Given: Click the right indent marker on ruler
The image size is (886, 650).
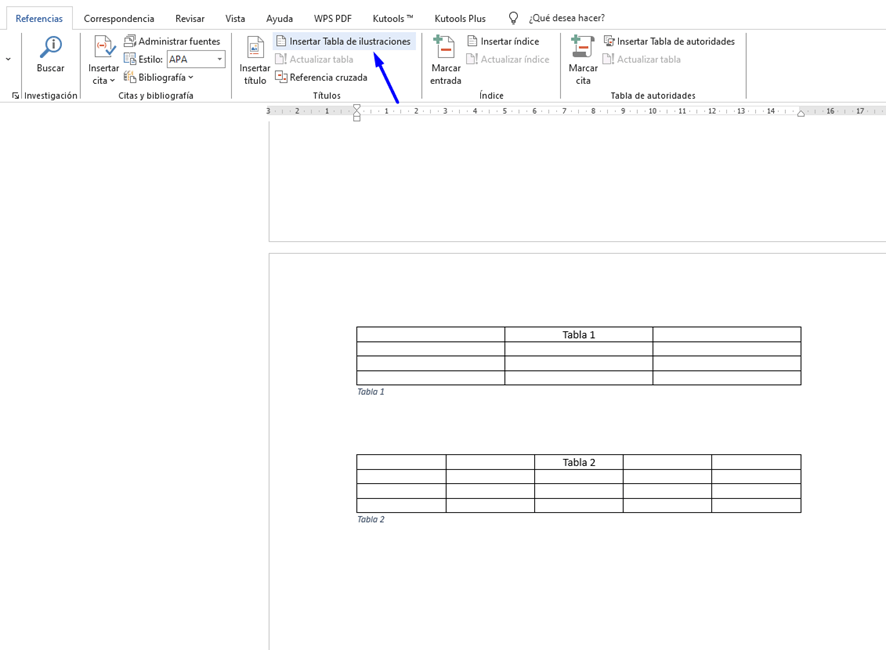Looking at the screenshot, I should point(801,114).
